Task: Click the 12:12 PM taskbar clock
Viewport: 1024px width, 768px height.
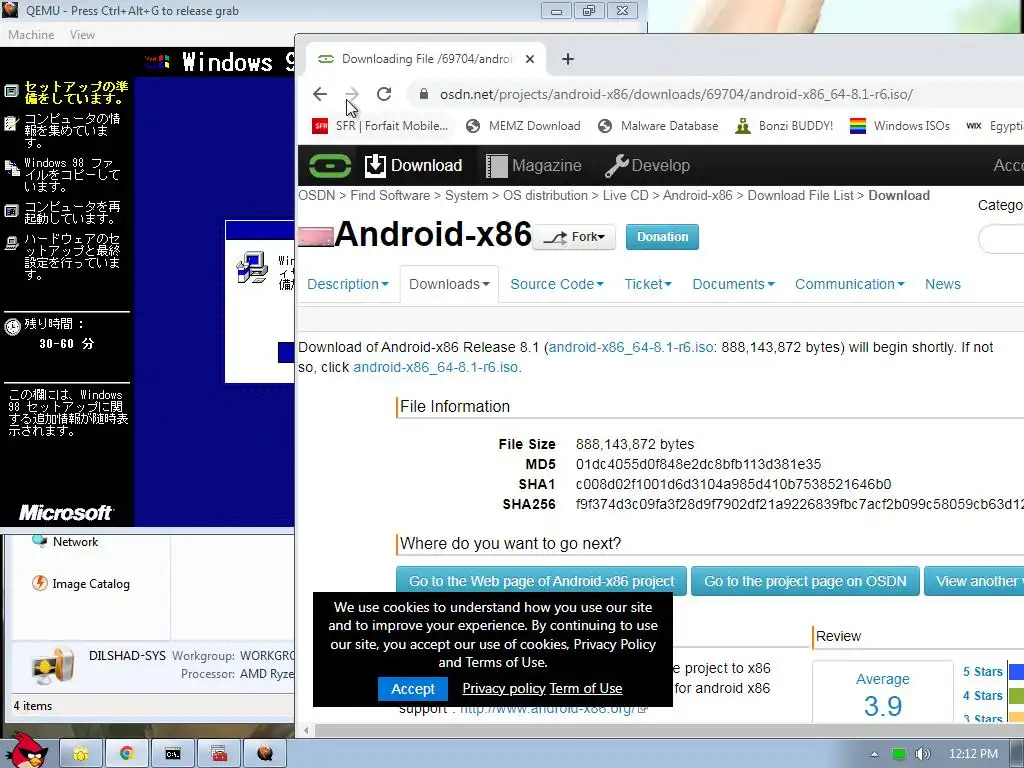Action: pos(973,754)
